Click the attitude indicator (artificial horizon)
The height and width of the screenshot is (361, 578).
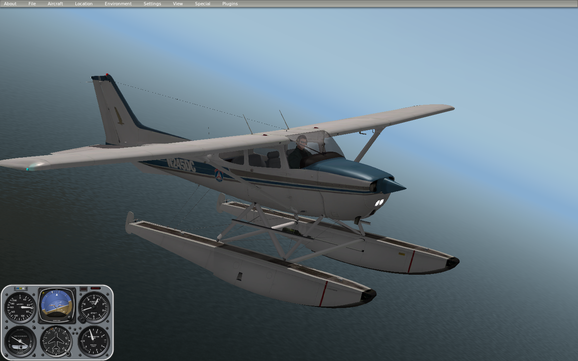tap(57, 305)
